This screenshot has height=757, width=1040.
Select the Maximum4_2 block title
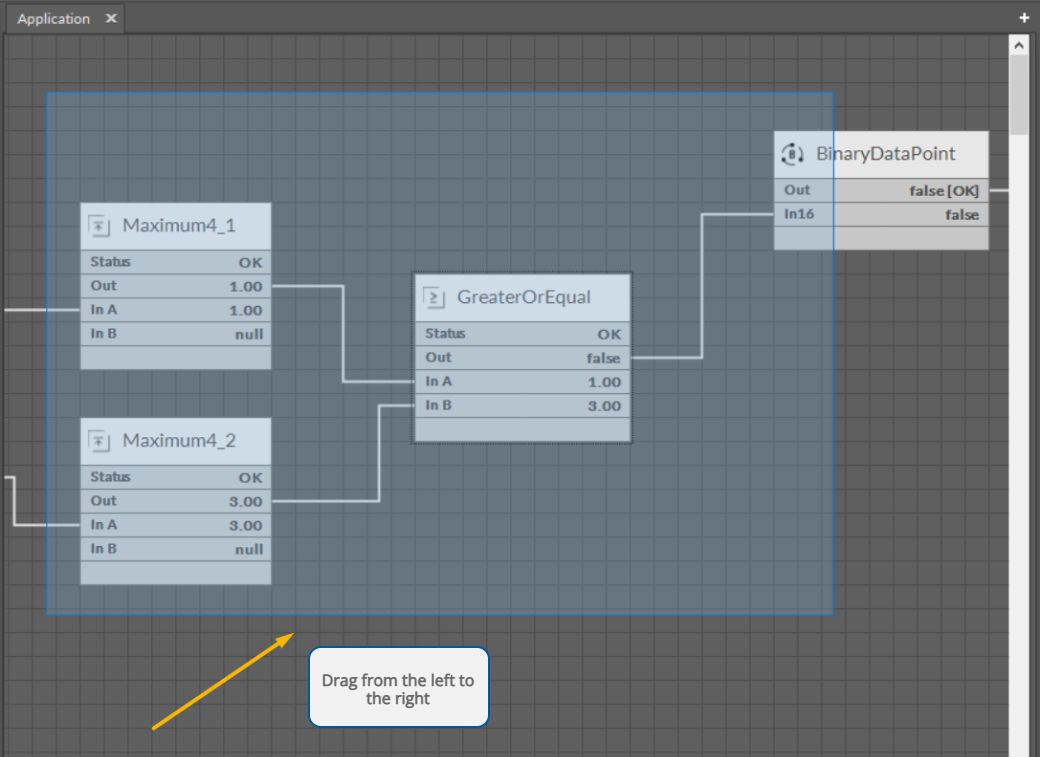point(179,440)
